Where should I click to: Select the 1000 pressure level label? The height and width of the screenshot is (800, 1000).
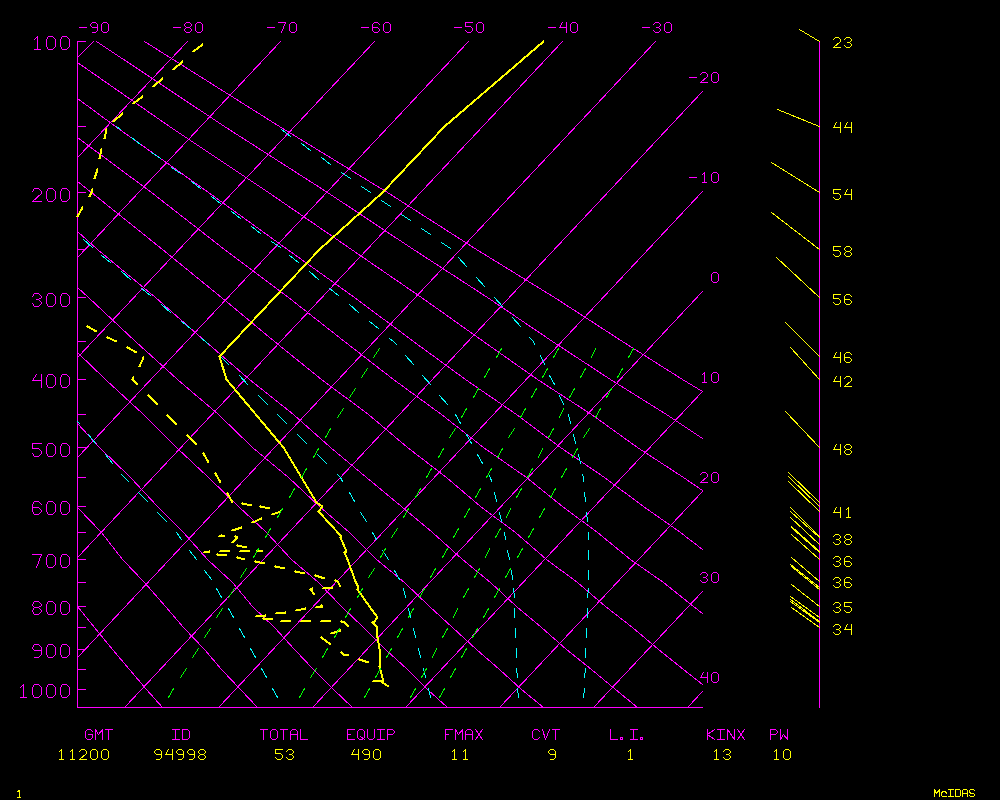[x=46, y=691]
